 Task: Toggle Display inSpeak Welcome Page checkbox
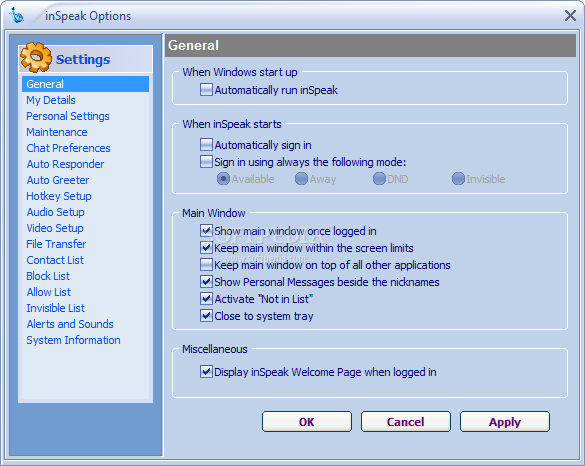(x=206, y=372)
